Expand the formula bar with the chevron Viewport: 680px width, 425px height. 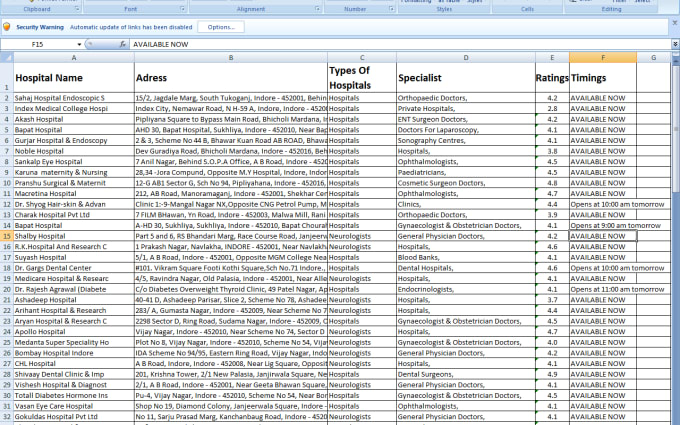point(675,44)
